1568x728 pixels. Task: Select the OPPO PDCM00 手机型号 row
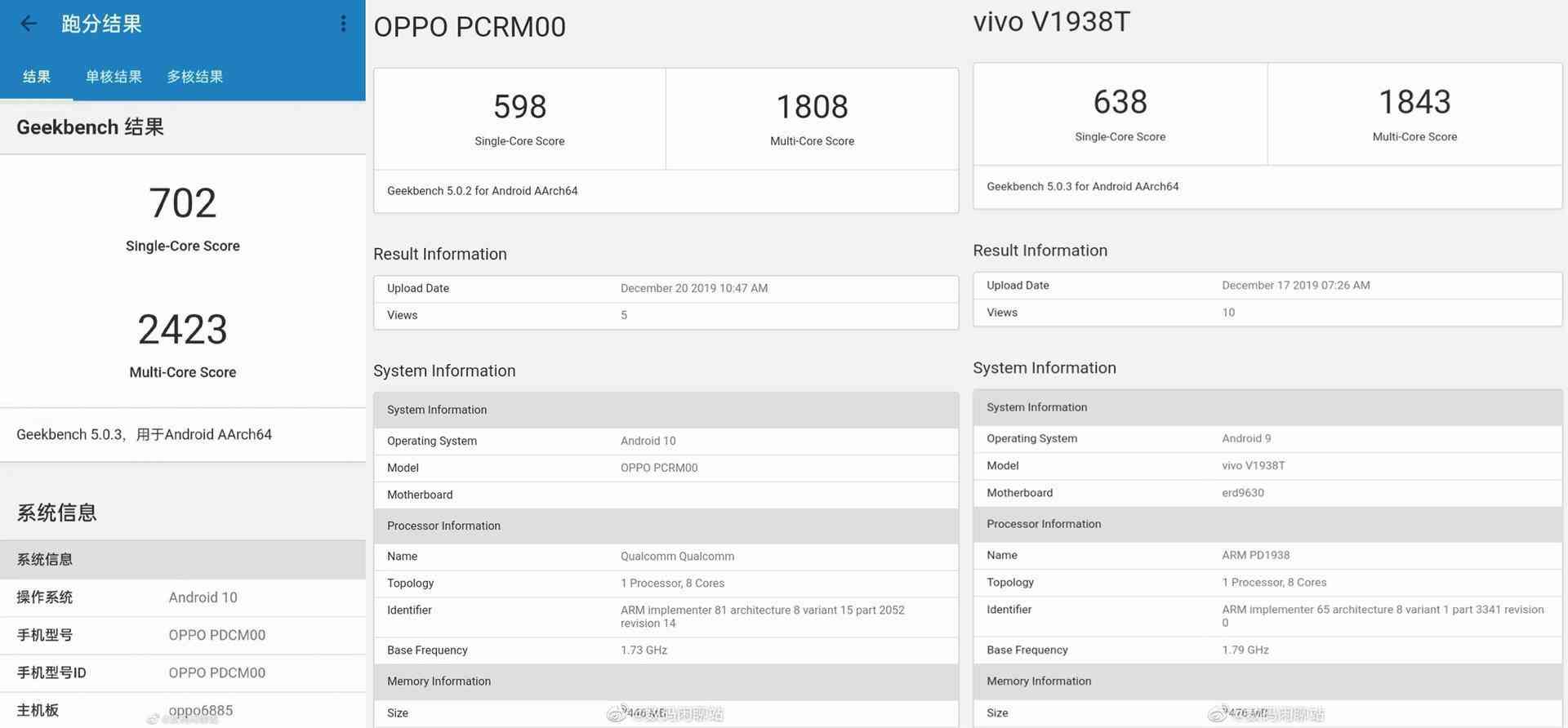click(183, 635)
